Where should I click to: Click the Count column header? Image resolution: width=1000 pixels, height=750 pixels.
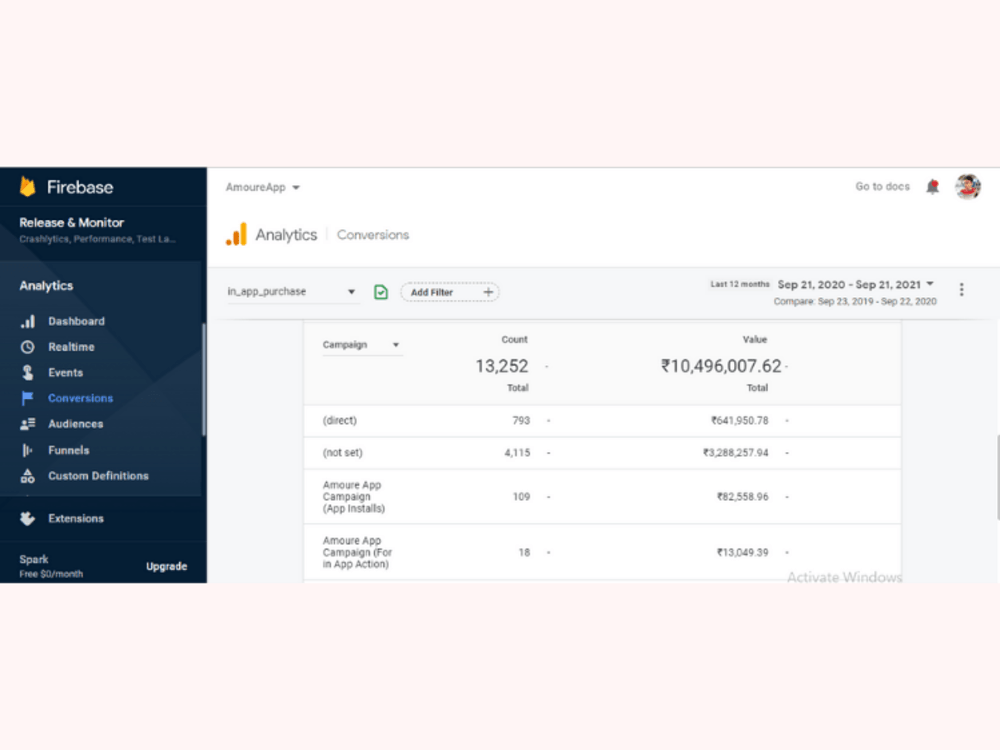[x=514, y=339]
